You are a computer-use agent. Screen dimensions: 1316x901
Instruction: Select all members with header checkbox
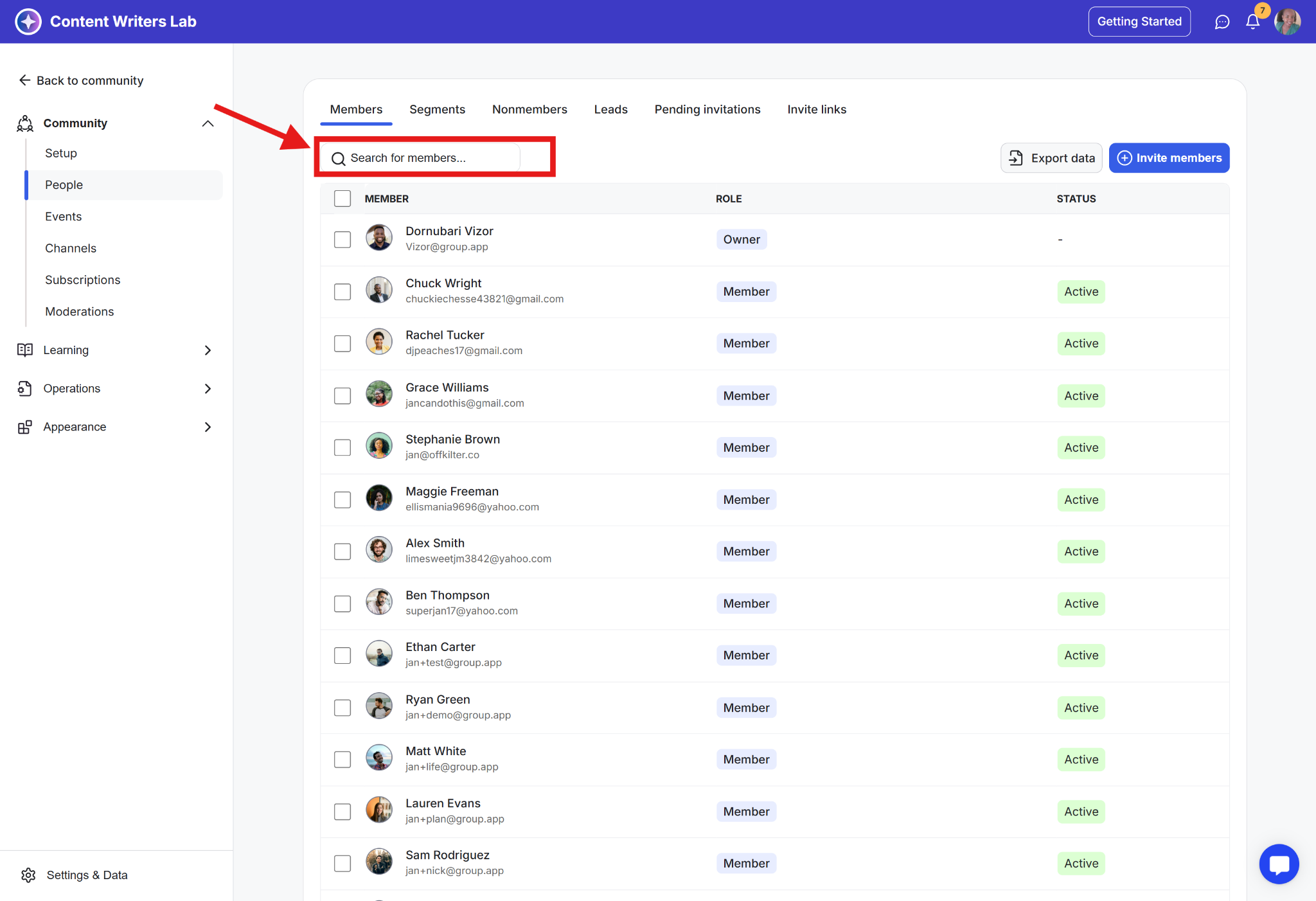click(x=342, y=199)
